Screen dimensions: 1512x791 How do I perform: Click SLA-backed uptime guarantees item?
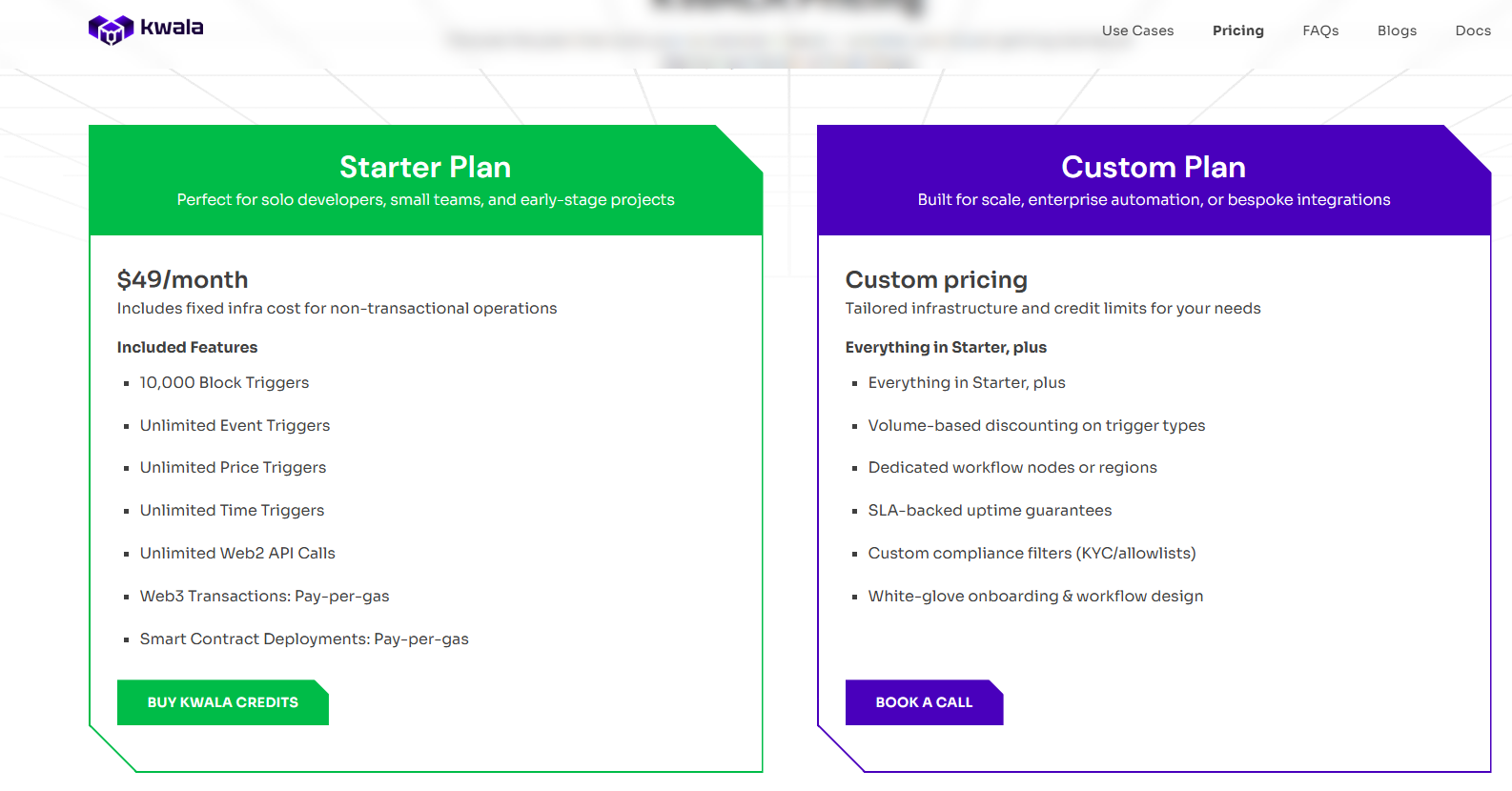tap(990, 510)
